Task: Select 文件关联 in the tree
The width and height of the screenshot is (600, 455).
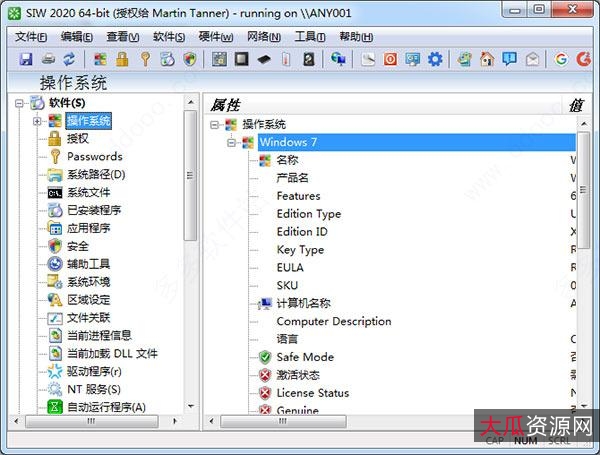Action: tap(89, 318)
